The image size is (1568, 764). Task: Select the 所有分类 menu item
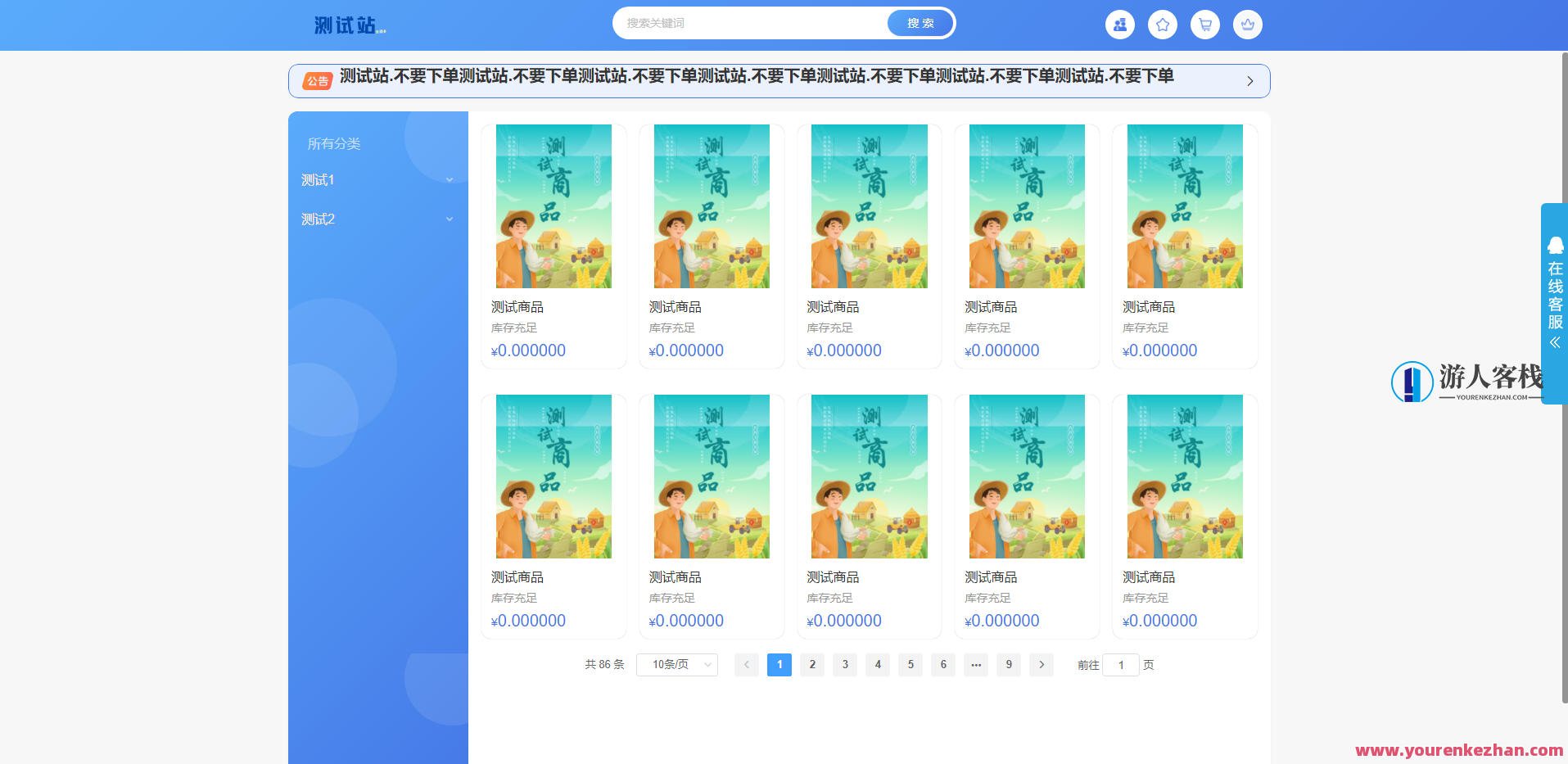point(333,143)
